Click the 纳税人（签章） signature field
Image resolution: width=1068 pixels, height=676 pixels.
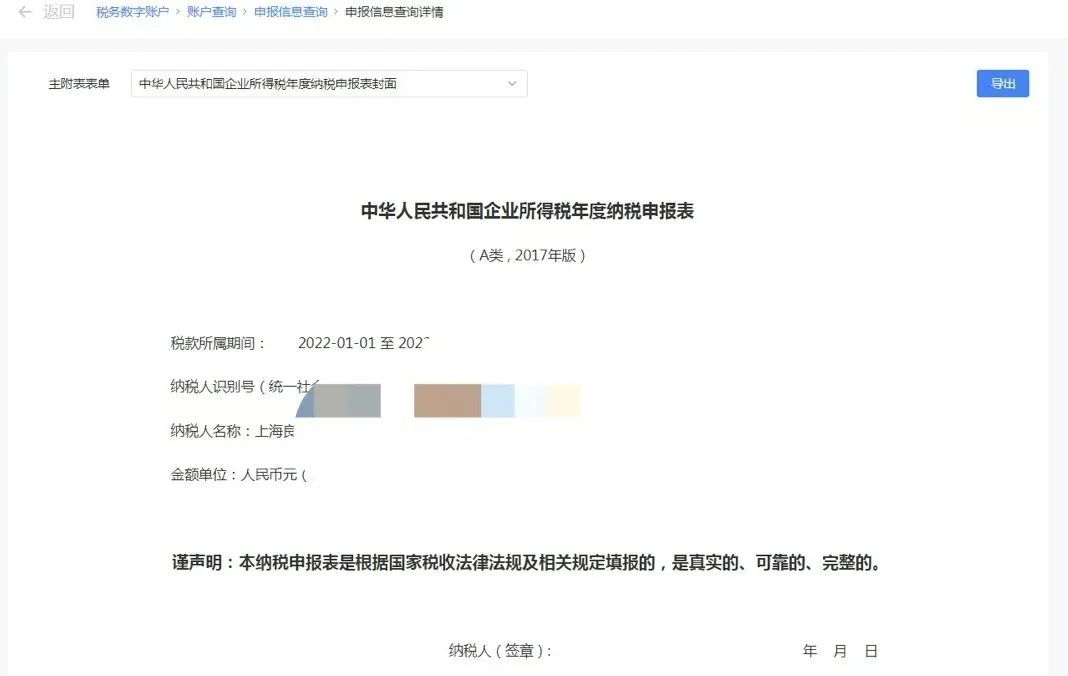(500, 651)
